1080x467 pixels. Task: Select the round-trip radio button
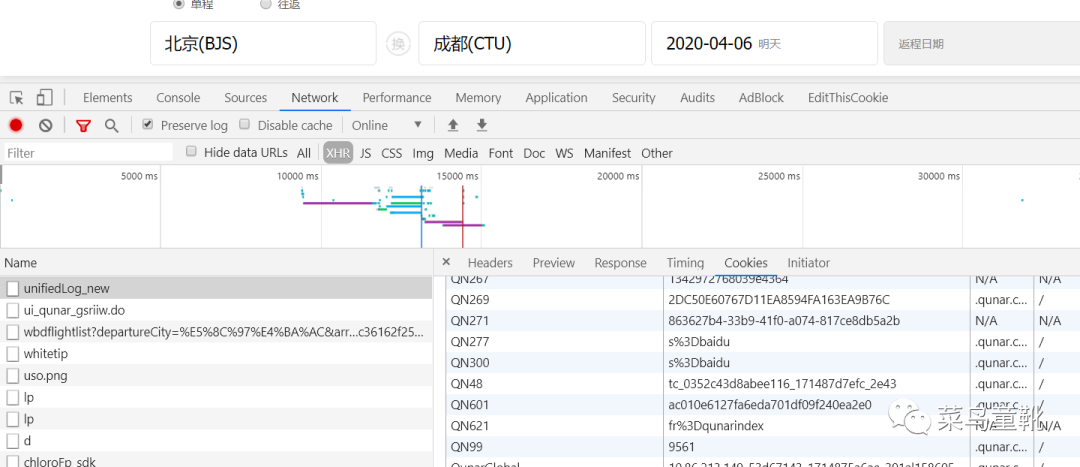pos(266,3)
